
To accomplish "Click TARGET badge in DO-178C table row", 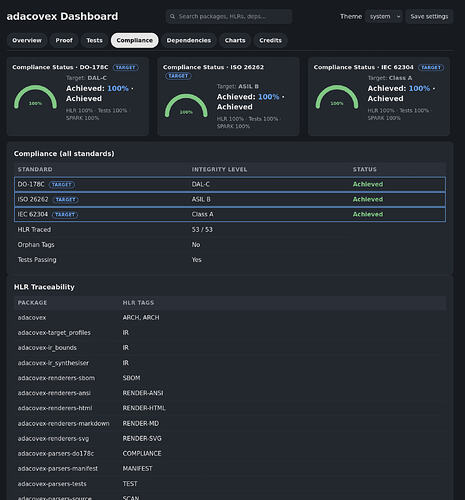I will pyautogui.click(x=62, y=184).
